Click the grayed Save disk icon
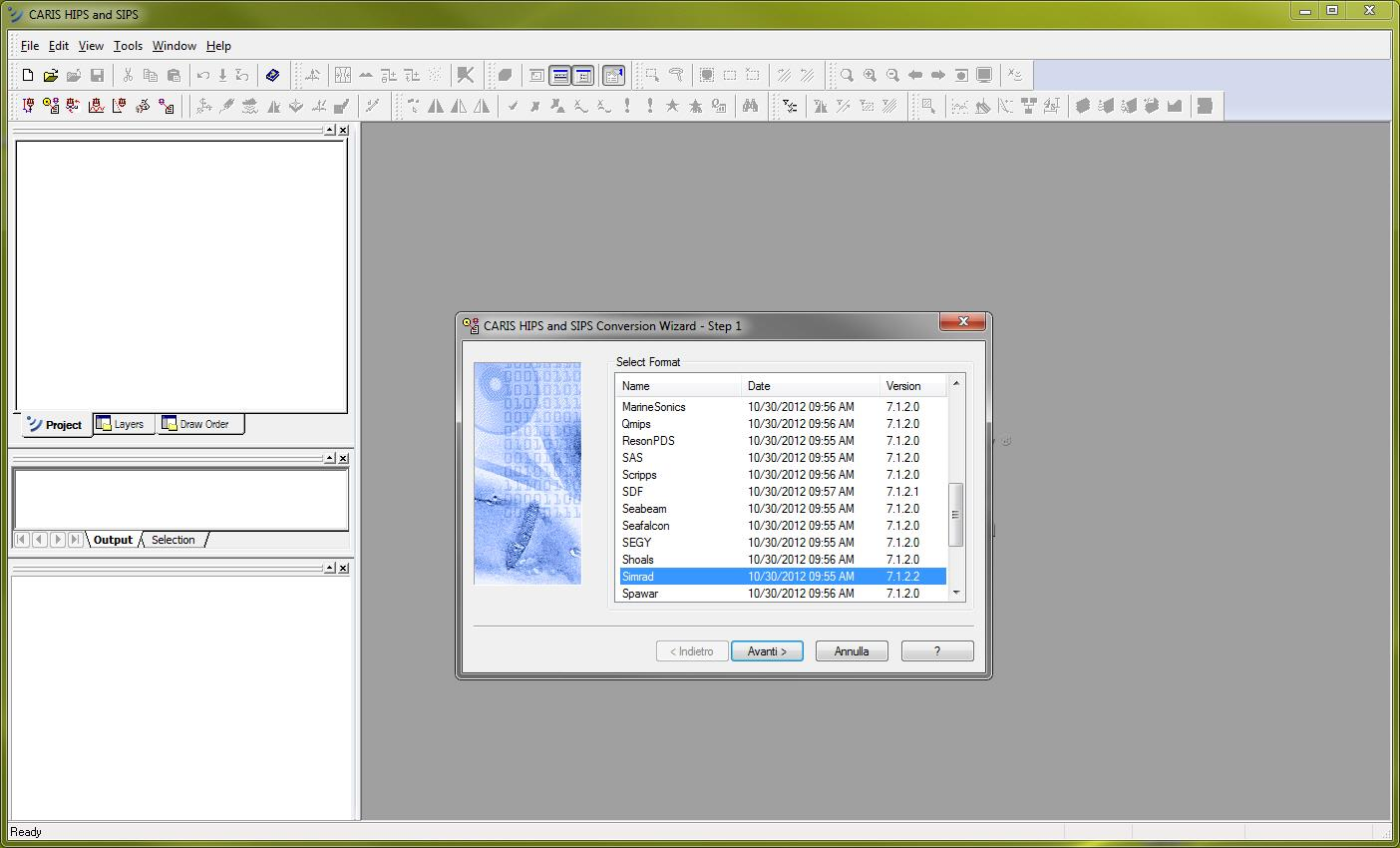1400x848 pixels. (97, 75)
